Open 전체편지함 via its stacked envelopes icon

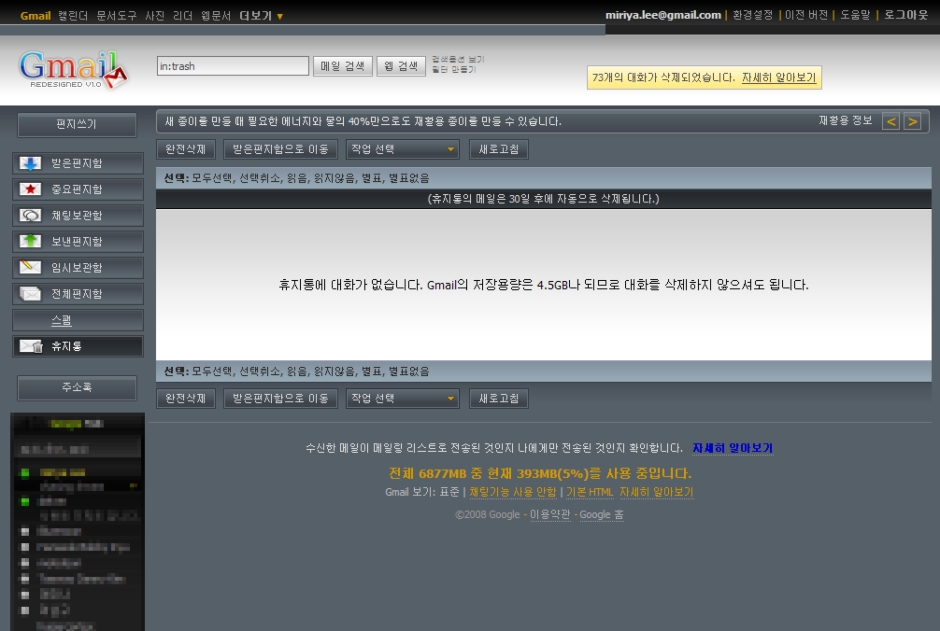click(x=30, y=294)
